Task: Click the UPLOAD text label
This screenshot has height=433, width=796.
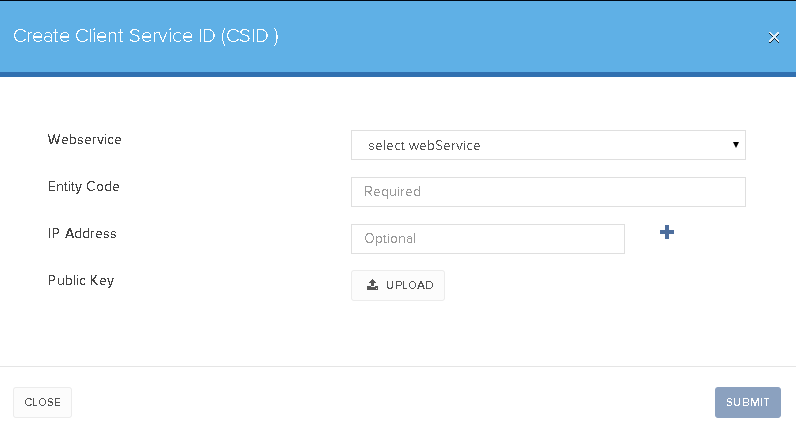Action: [x=410, y=285]
